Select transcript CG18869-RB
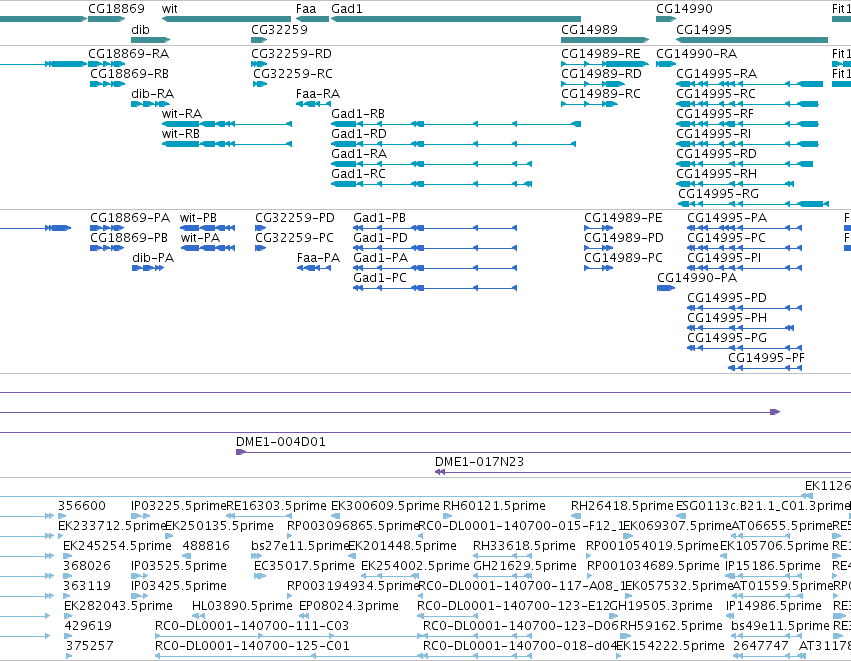This screenshot has height=661, width=851. pos(107,84)
